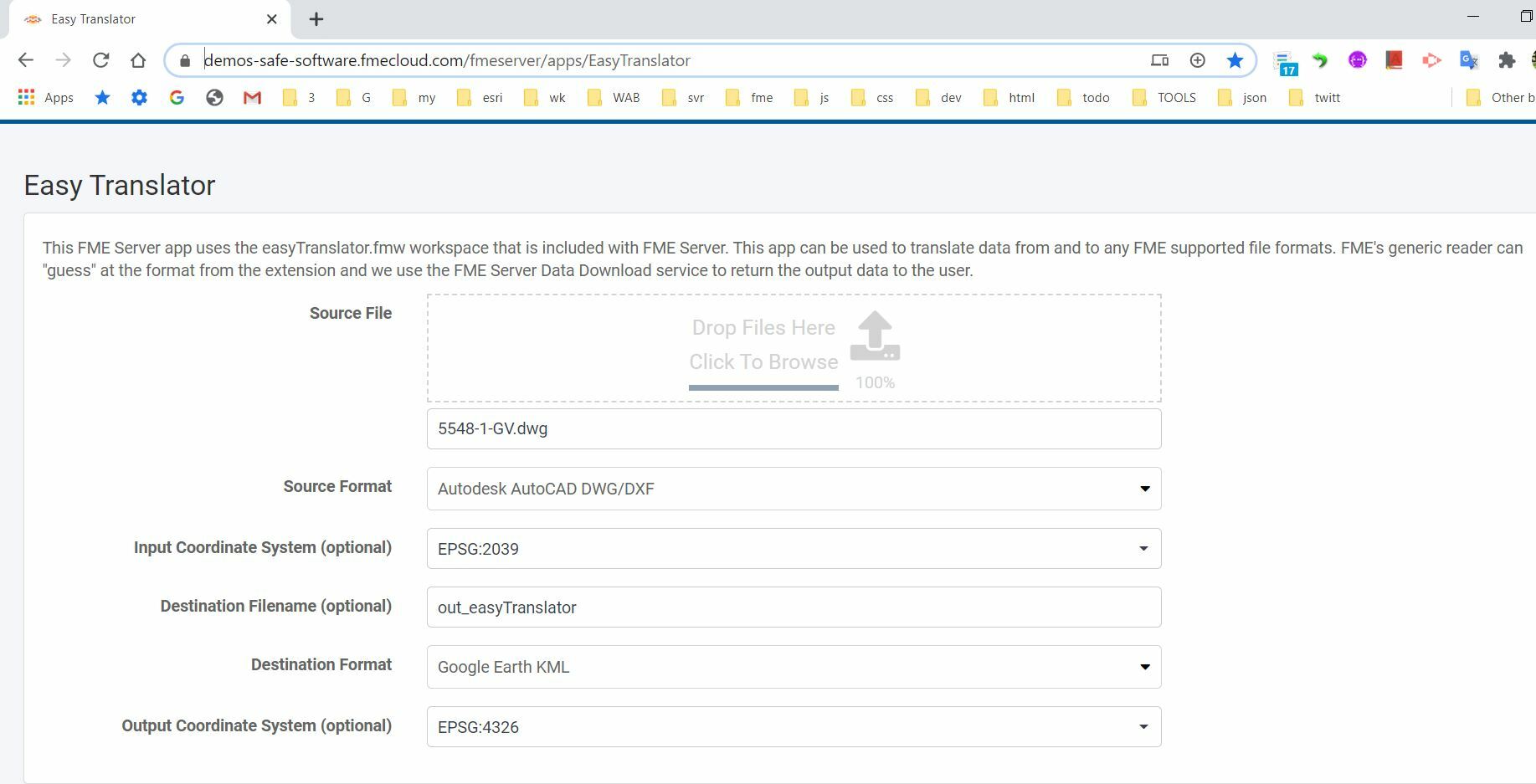The width and height of the screenshot is (1536, 784).
Task: Open the Gmail bookmark
Action: [x=252, y=98]
